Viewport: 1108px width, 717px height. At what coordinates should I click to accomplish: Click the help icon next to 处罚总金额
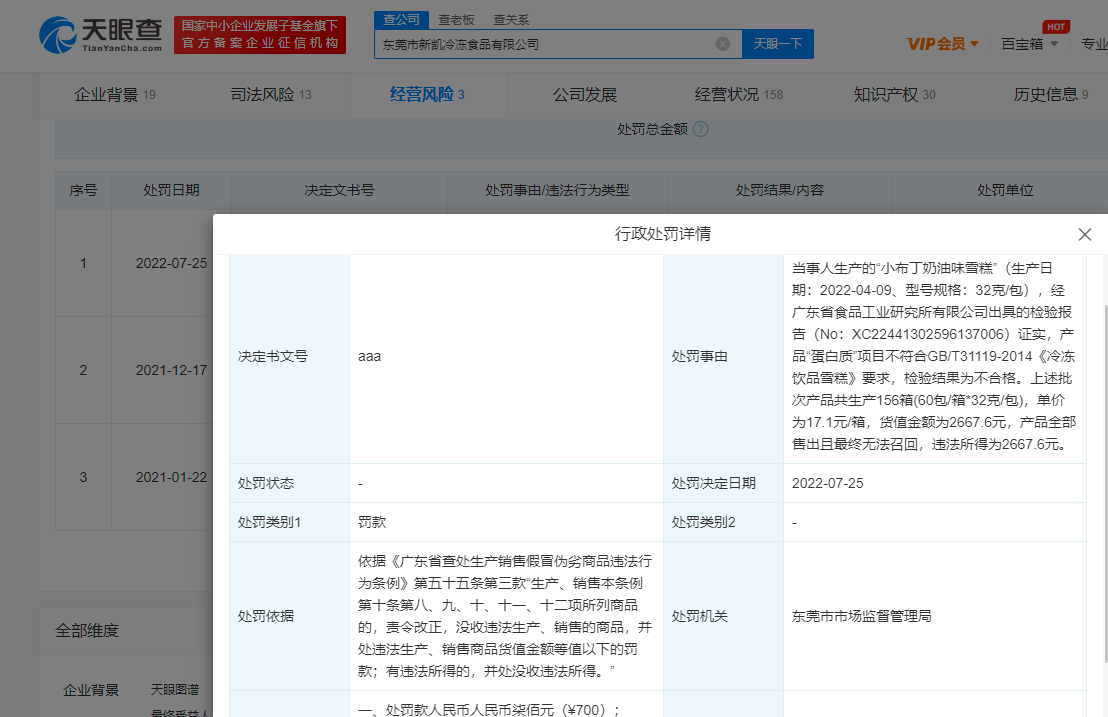click(700, 129)
